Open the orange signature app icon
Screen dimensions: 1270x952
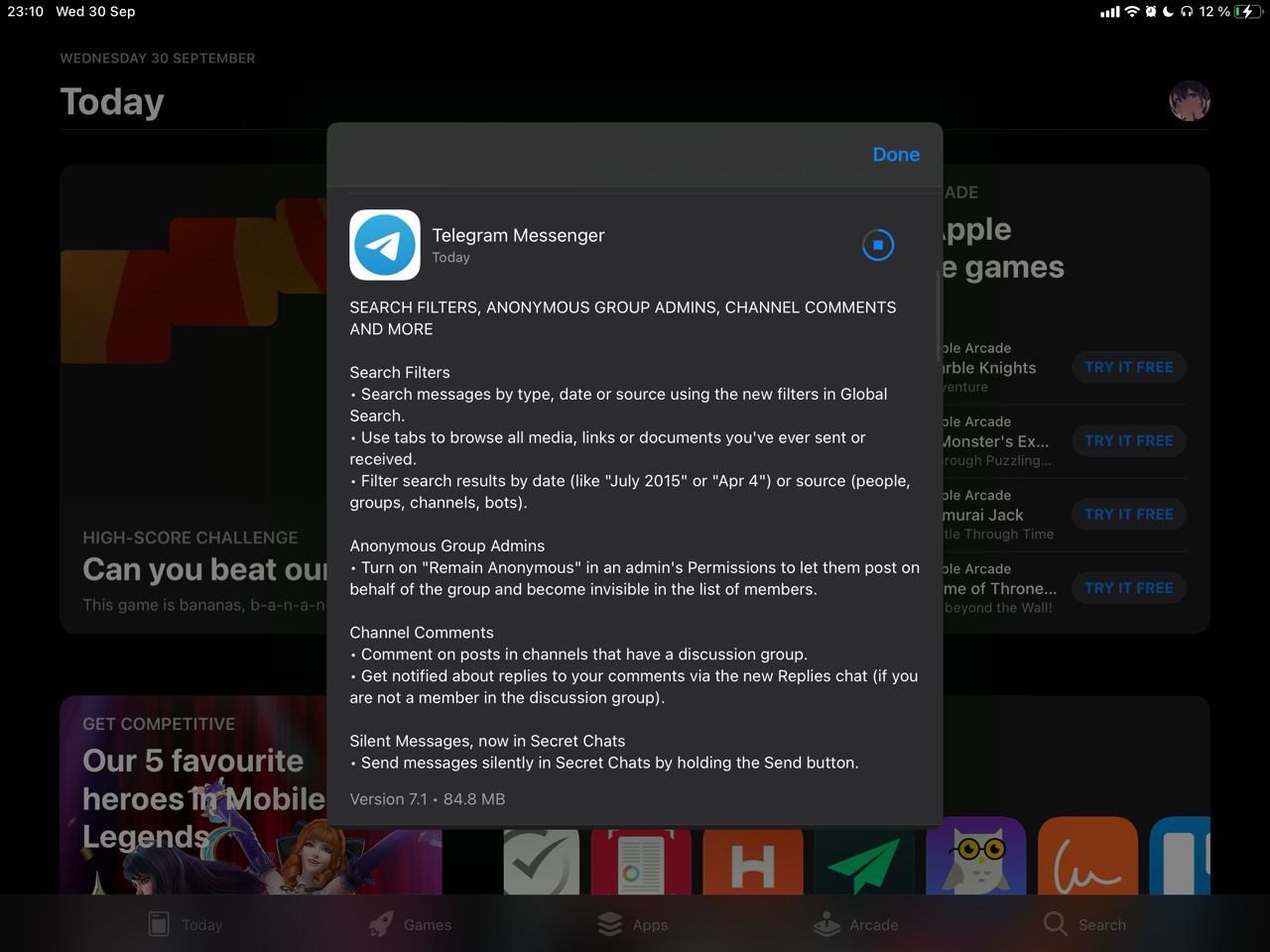point(1087,857)
